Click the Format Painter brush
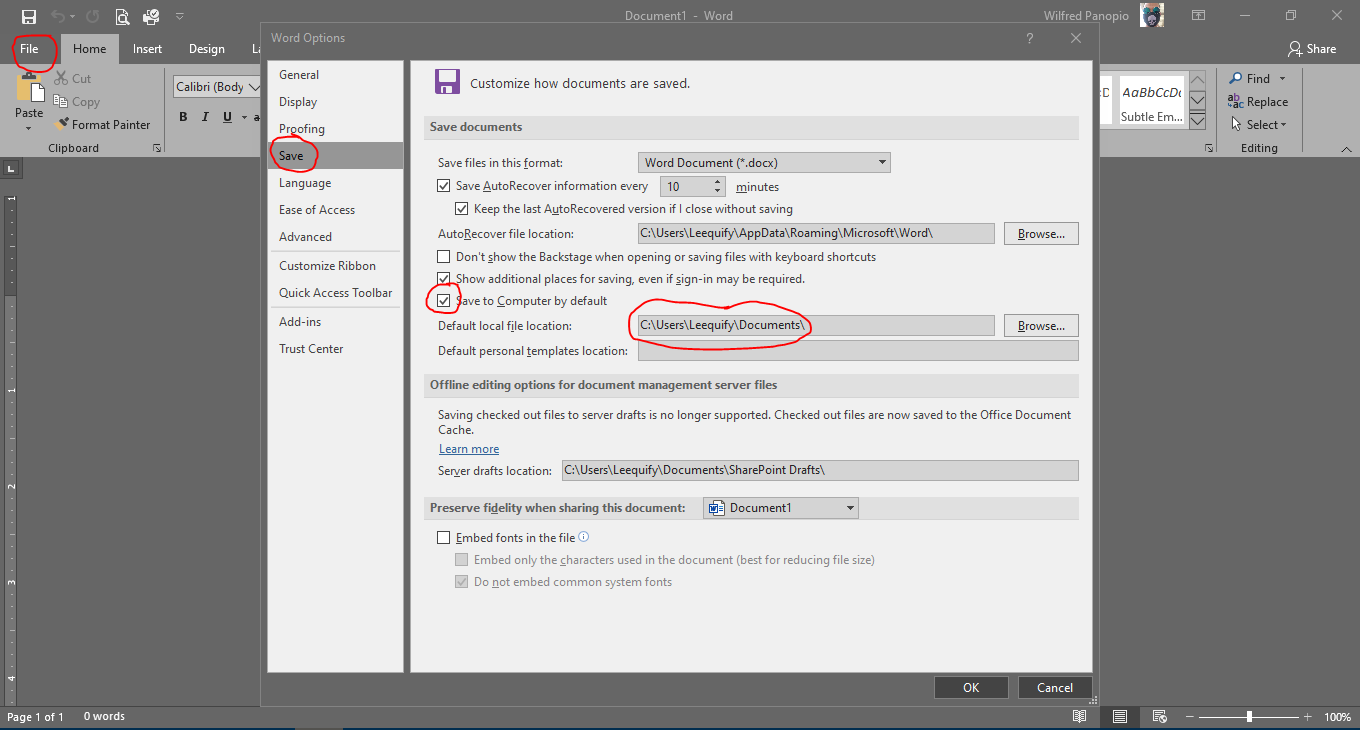The height and width of the screenshot is (730, 1360). coord(61,125)
